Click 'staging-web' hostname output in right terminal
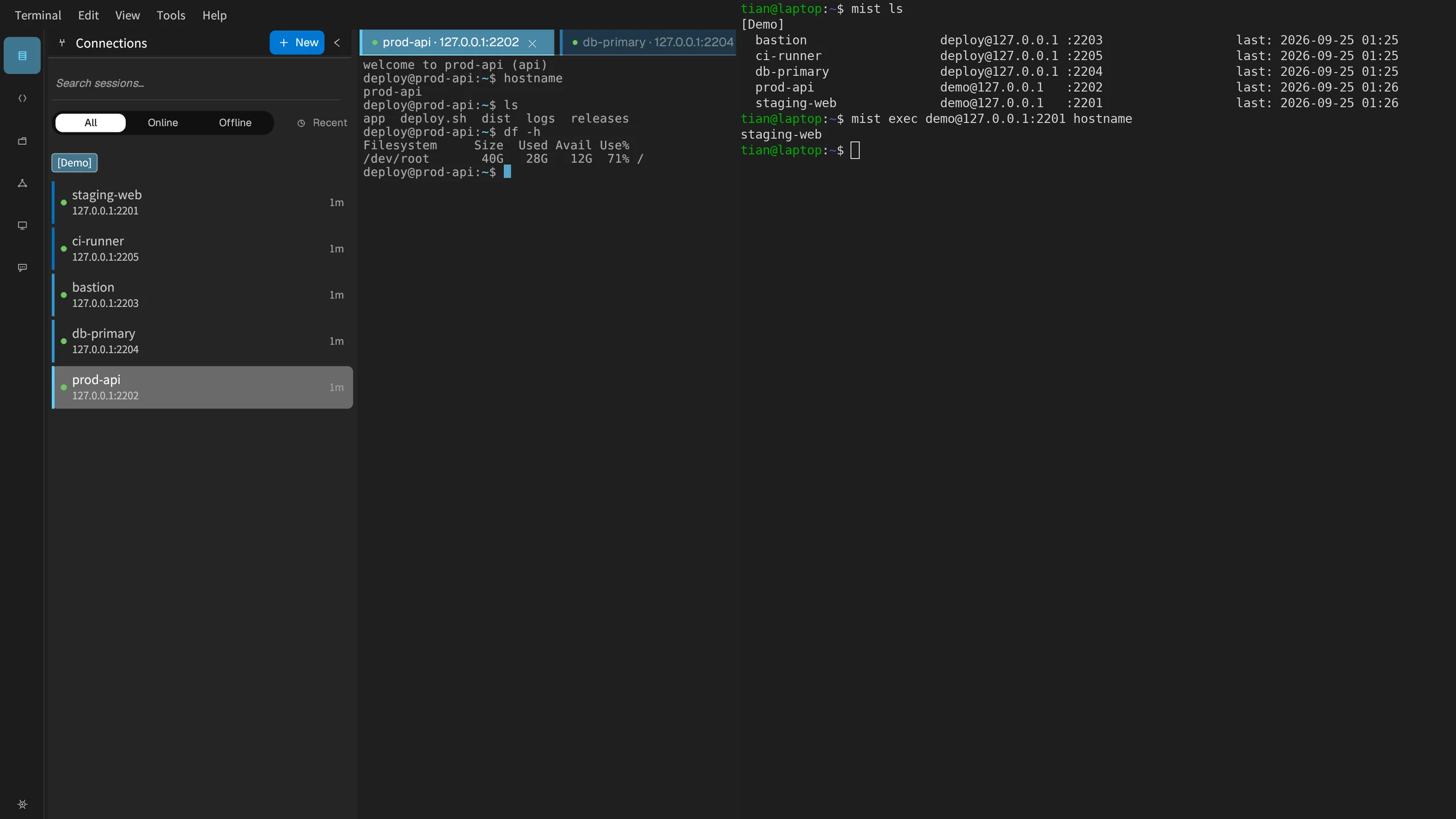 (x=781, y=135)
